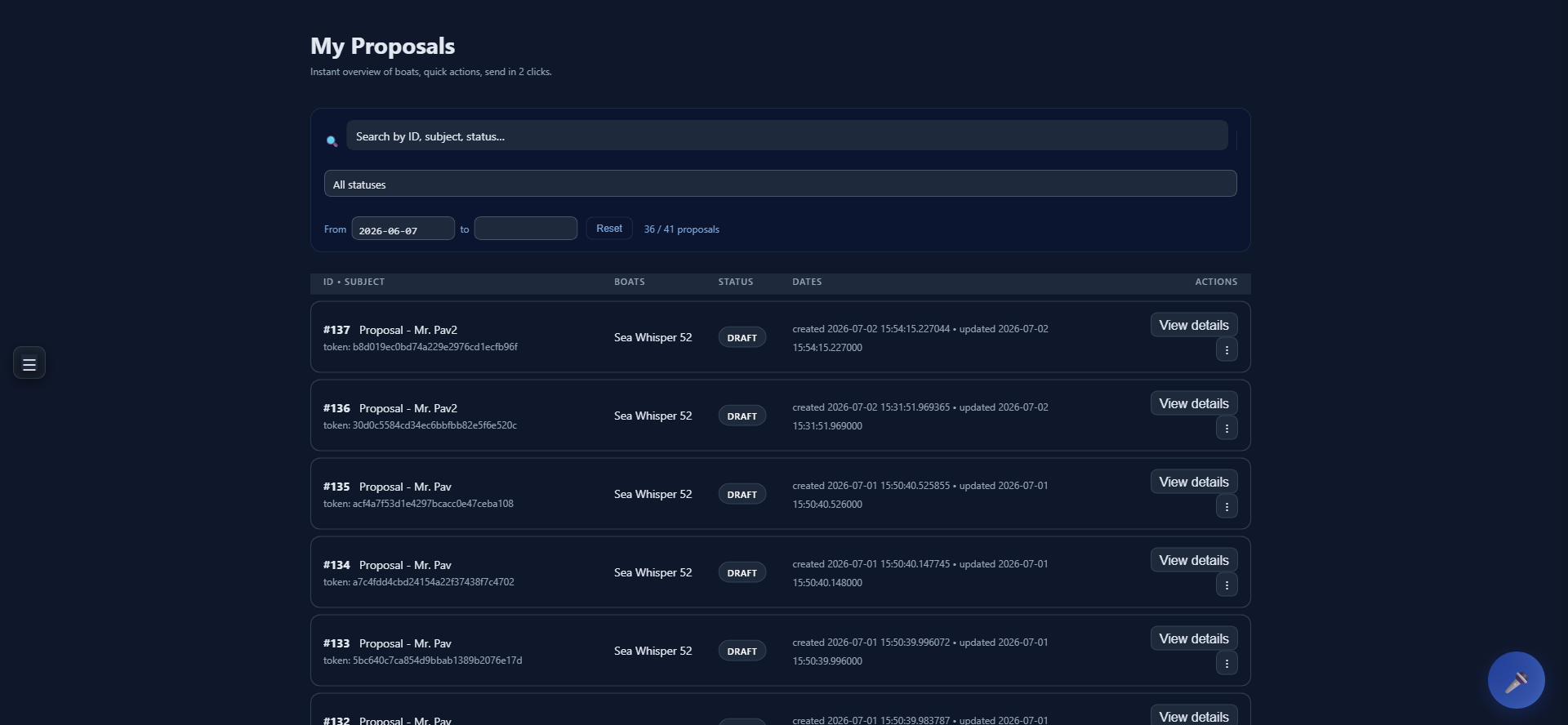Click proposal ID #135

coord(336,487)
